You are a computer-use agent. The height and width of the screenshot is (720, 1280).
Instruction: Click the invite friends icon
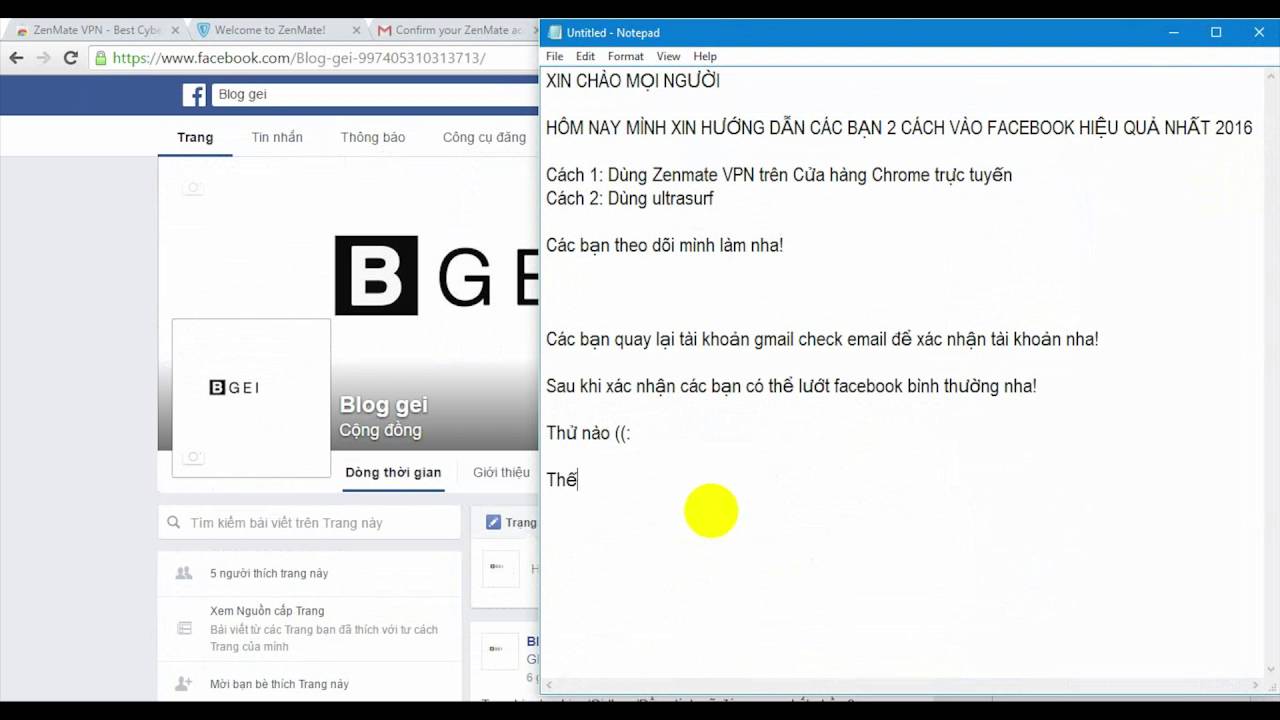click(184, 684)
